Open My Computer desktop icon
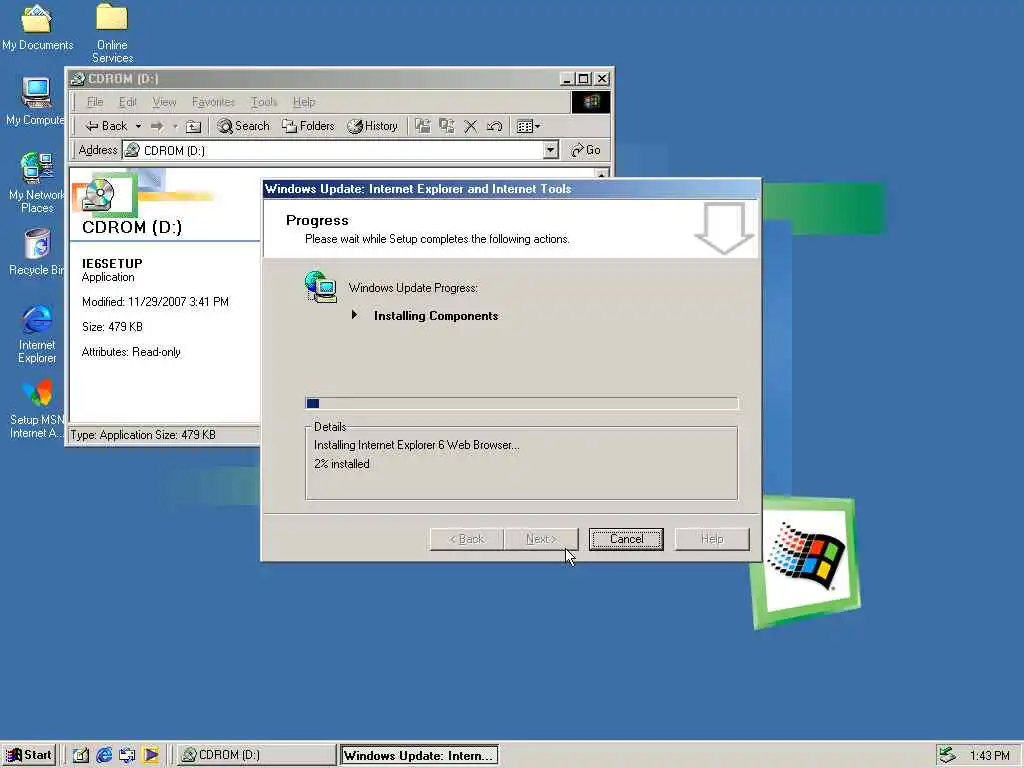Screen dimensions: 1024x768 [35, 101]
